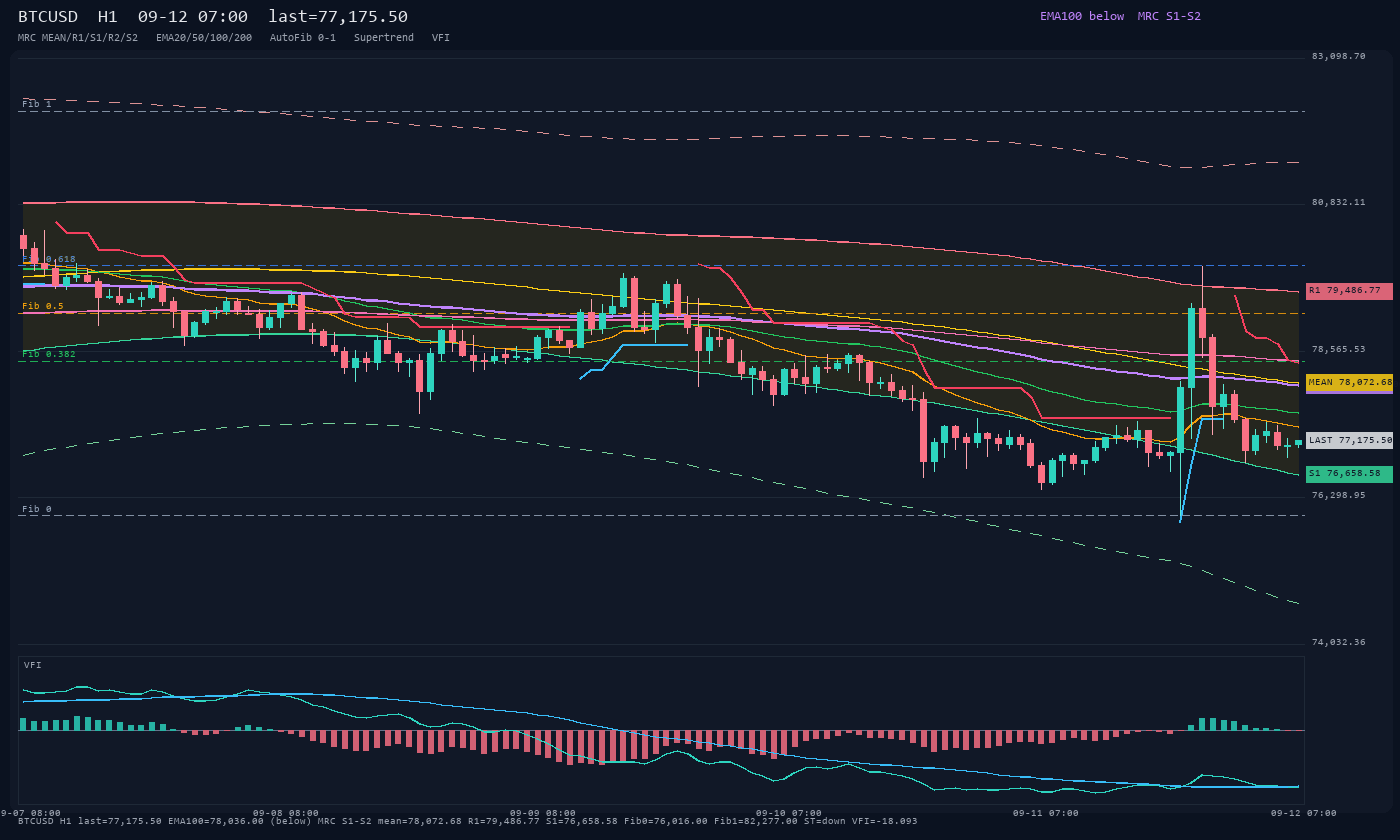Click the 09-11 07:00 time axis label
1400x840 pixels.
tap(1046, 813)
